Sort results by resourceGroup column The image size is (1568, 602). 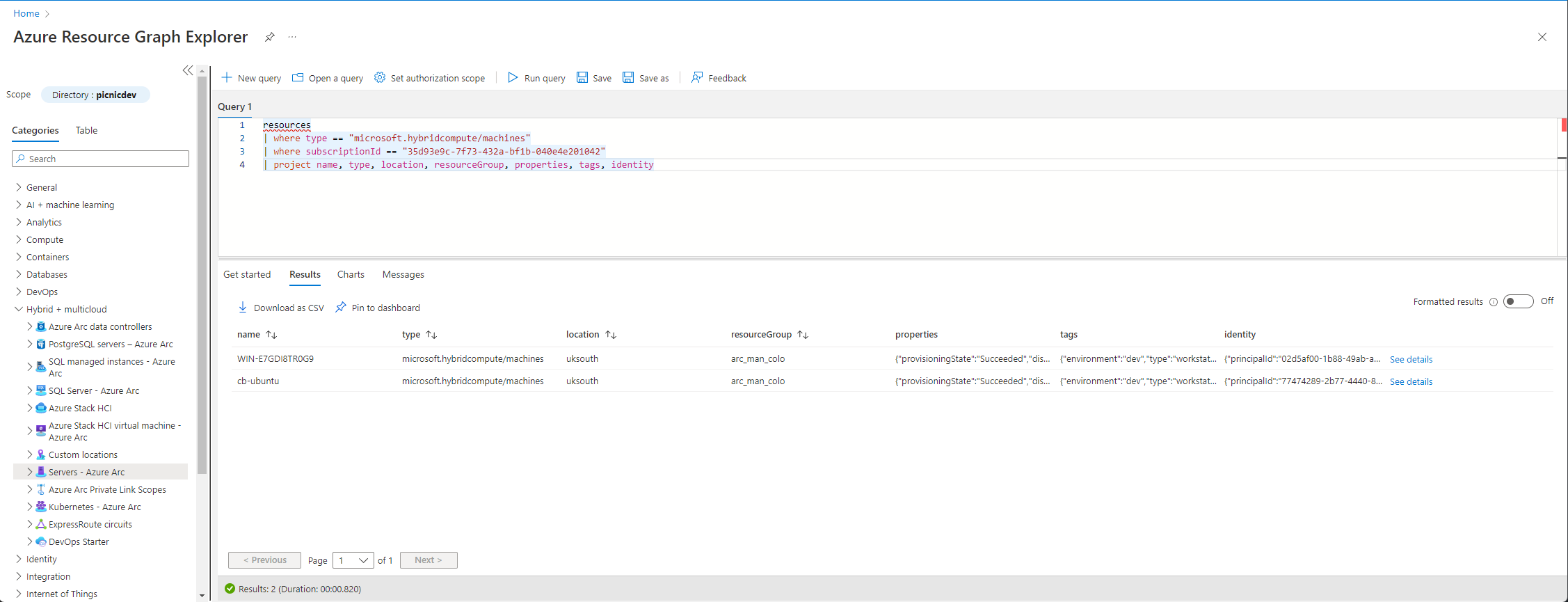click(x=803, y=335)
